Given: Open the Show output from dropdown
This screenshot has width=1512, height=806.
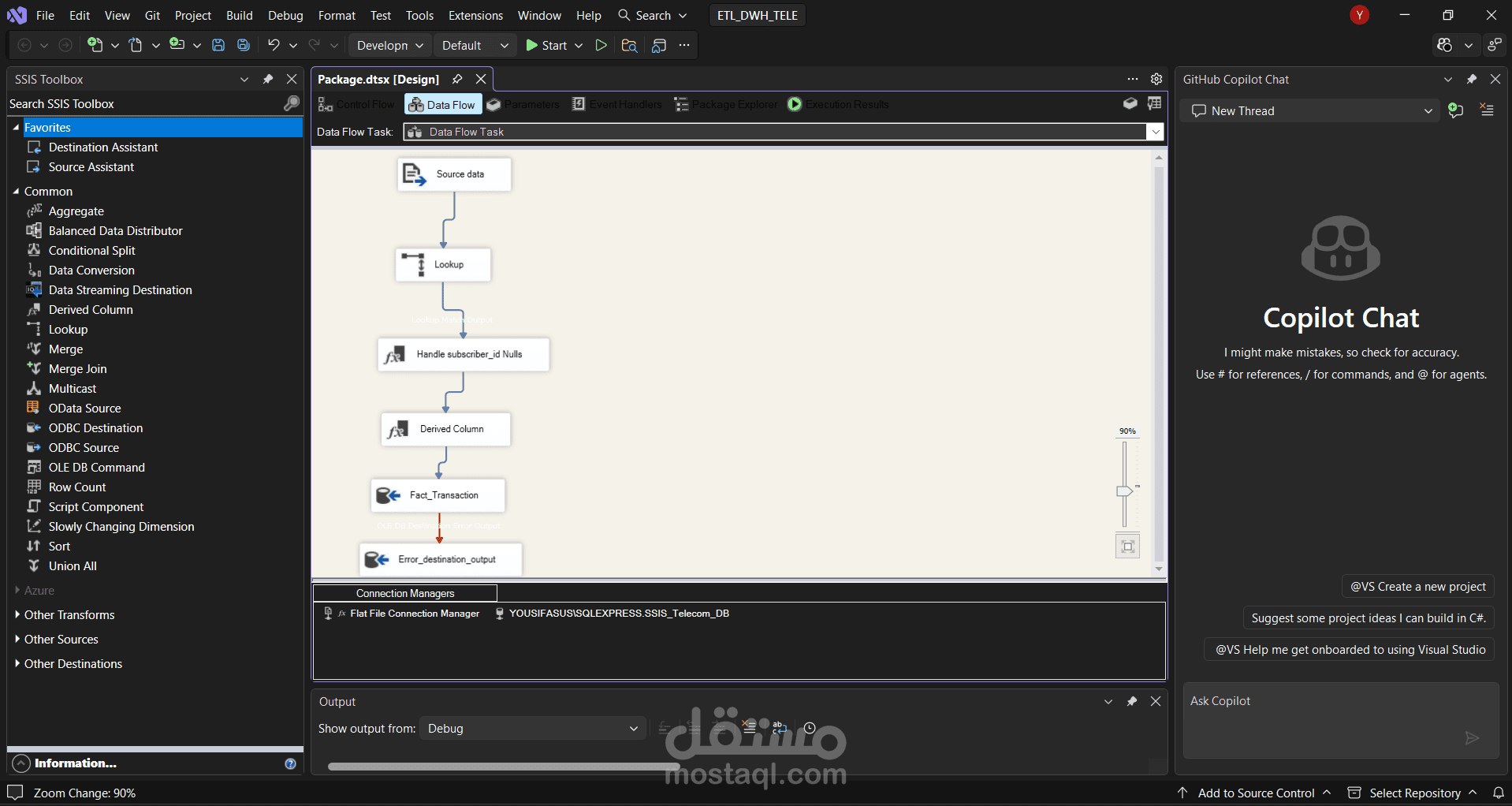Looking at the screenshot, I should click(533, 728).
